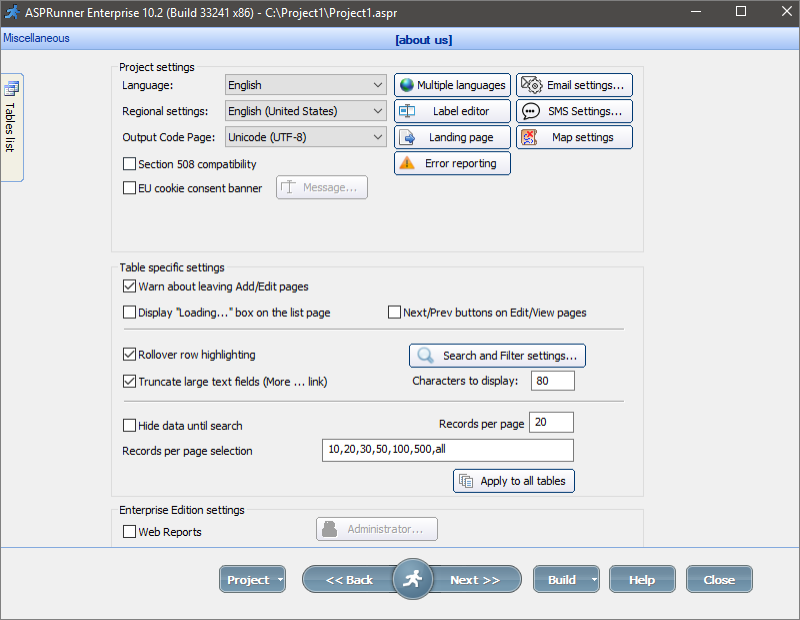Open Multiple languages settings via globe icon
Viewport: 800px width, 620px height.
click(452, 84)
